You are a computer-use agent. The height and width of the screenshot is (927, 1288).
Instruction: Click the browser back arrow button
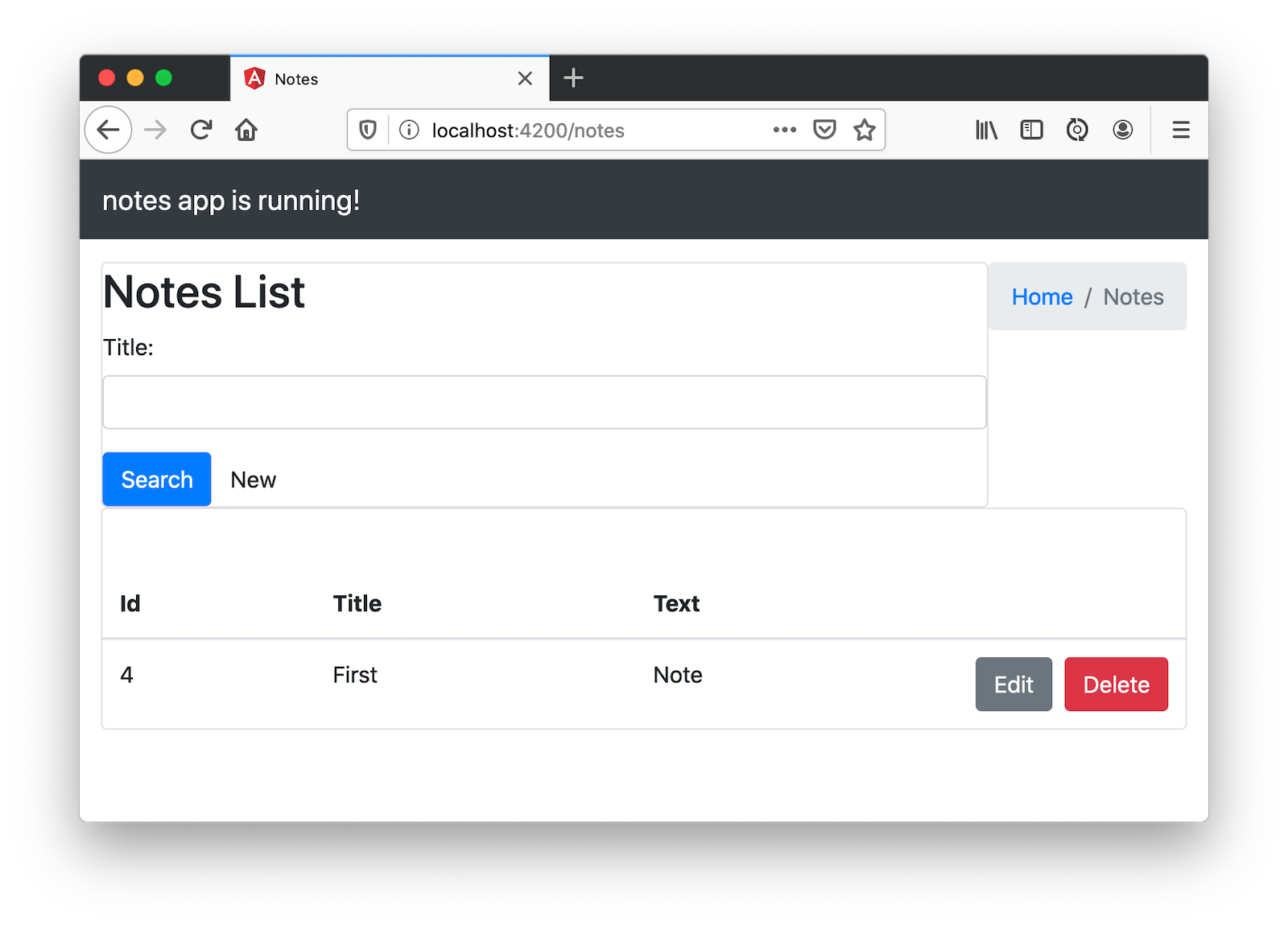point(108,130)
